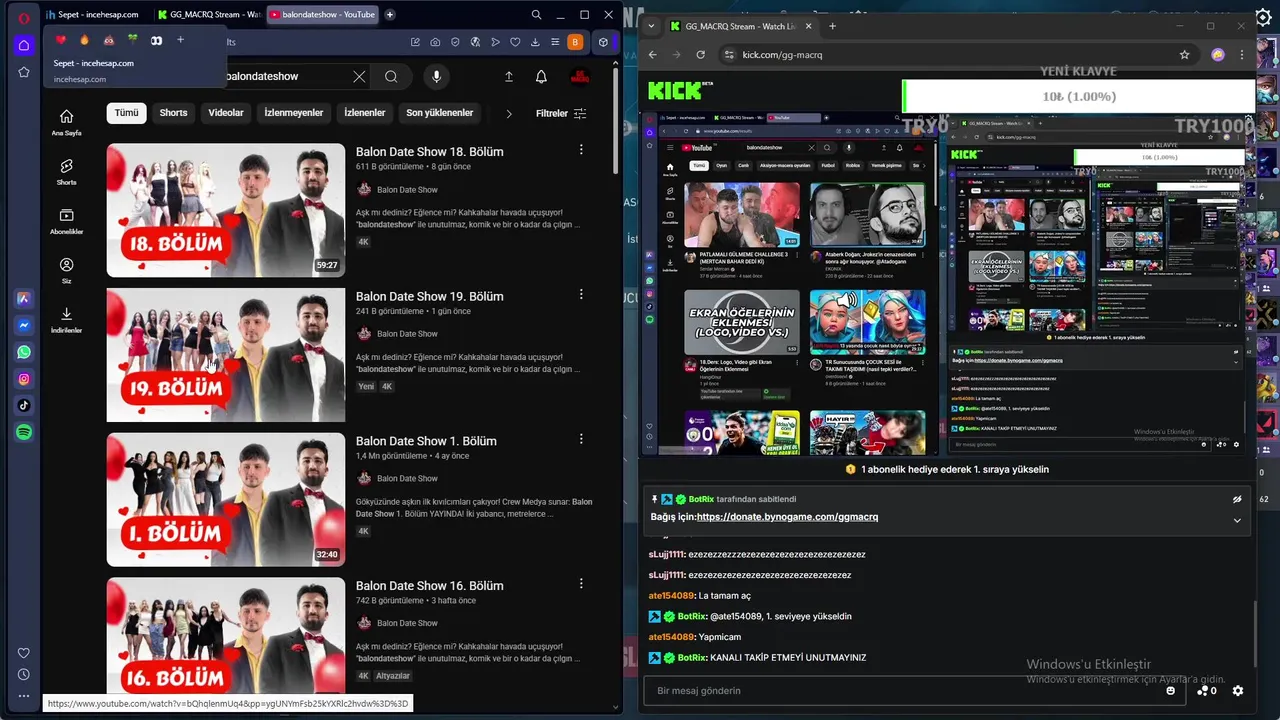
Task: Select balondateshow - YouTube tab
Action: (322, 15)
